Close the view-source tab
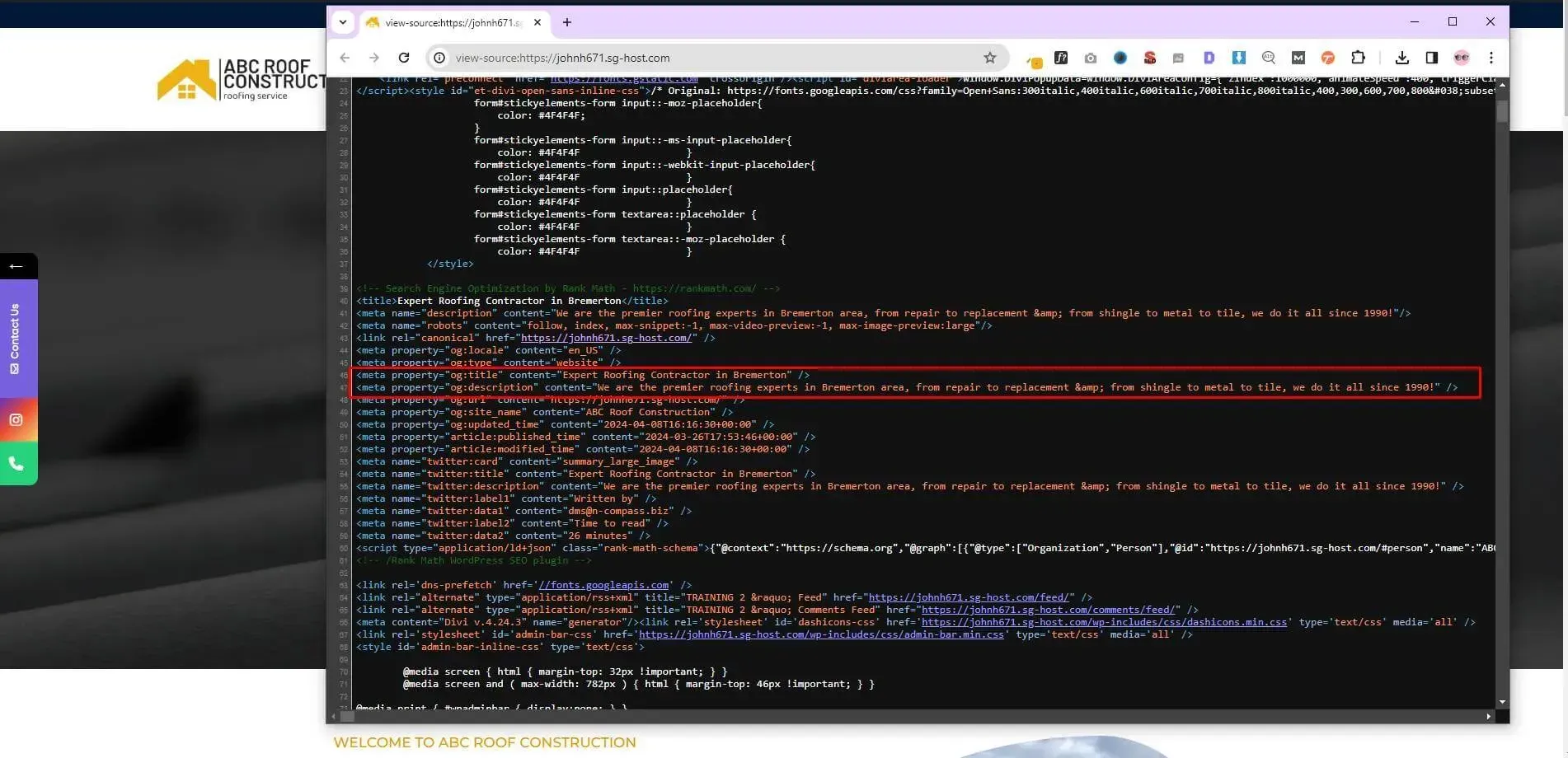 [x=538, y=22]
